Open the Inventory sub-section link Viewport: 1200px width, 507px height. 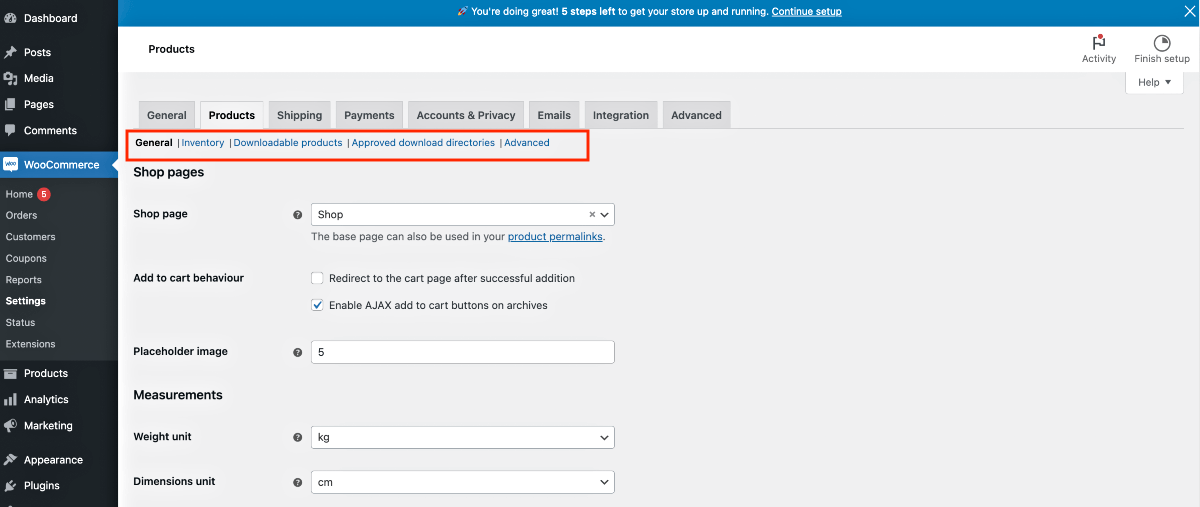click(x=203, y=143)
